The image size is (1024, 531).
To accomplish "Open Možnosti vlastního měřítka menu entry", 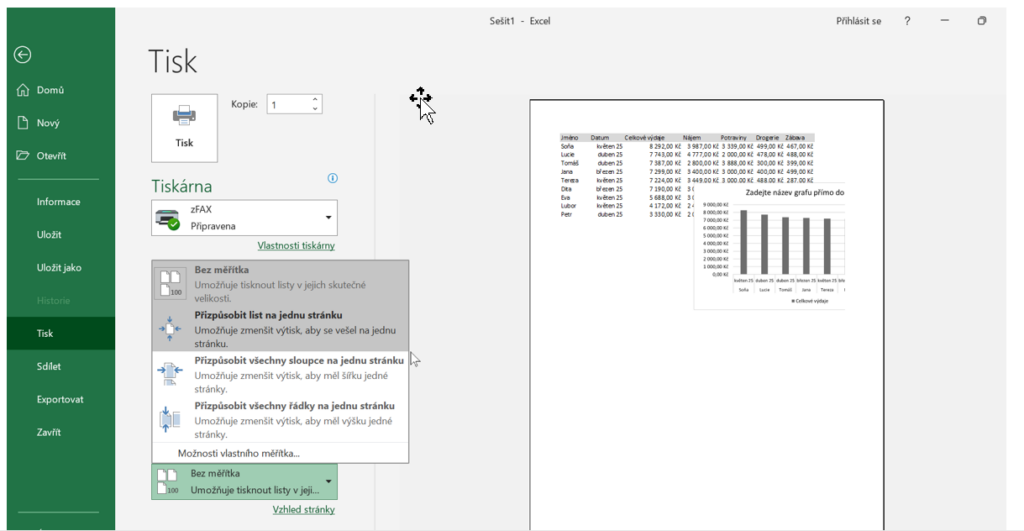I will [239, 453].
